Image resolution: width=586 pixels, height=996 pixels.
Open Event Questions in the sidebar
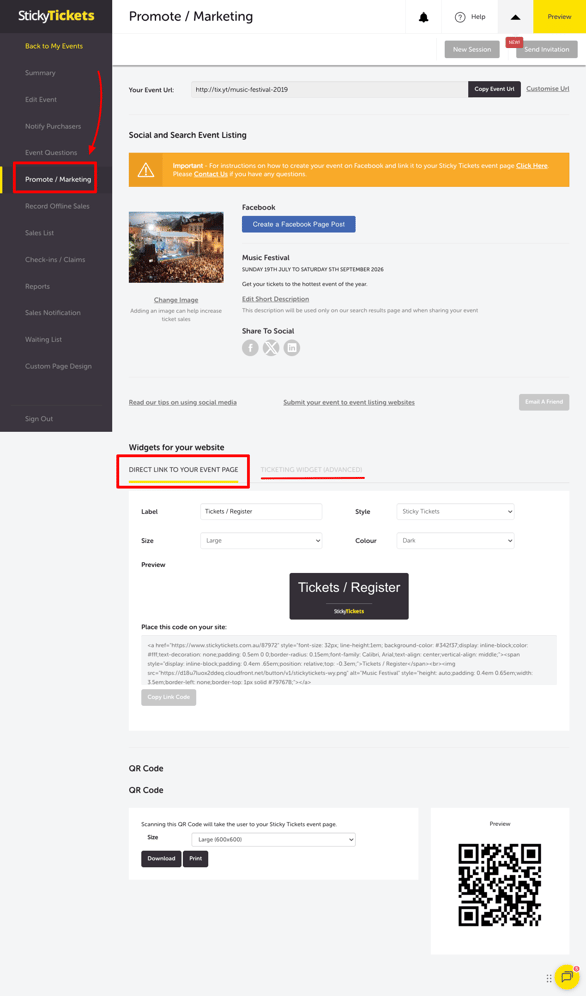pos(51,152)
